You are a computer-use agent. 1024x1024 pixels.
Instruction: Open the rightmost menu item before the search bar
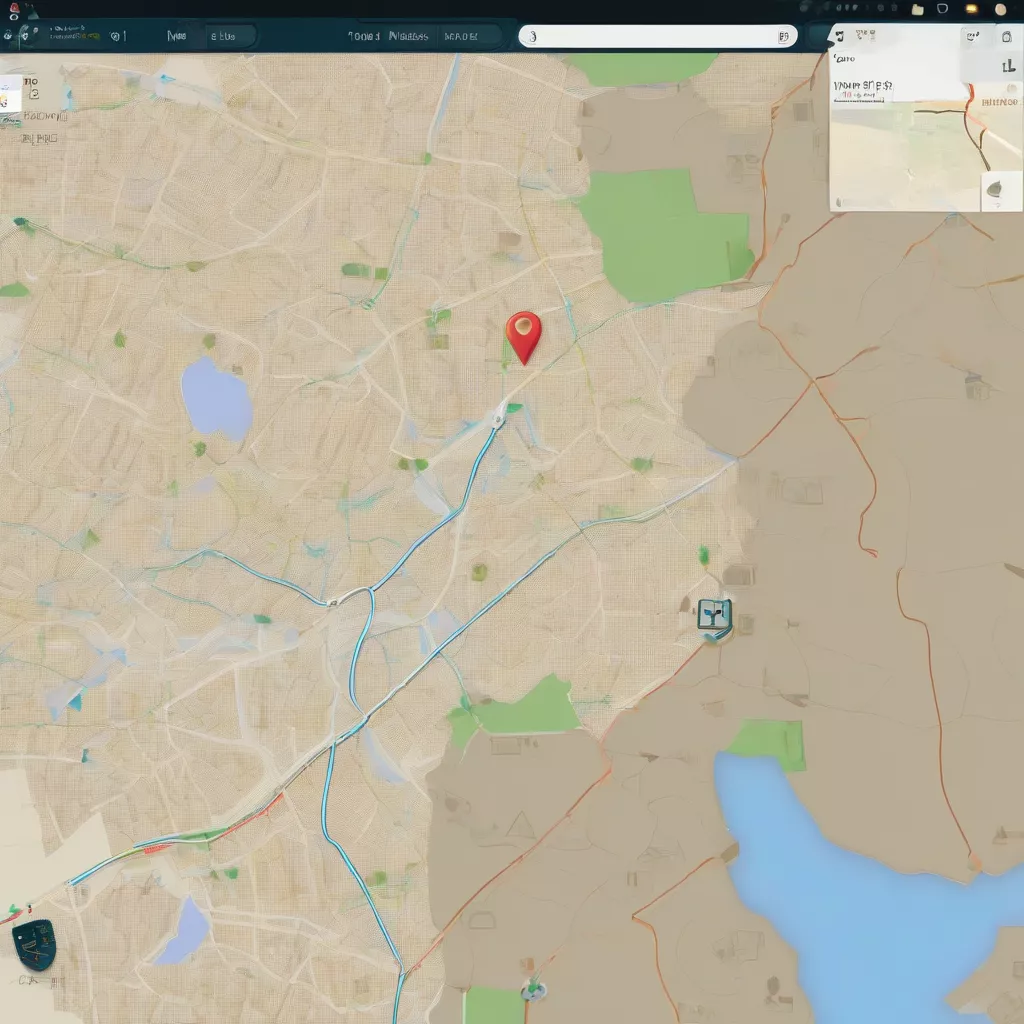pyautogui.click(x=460, y=36)
